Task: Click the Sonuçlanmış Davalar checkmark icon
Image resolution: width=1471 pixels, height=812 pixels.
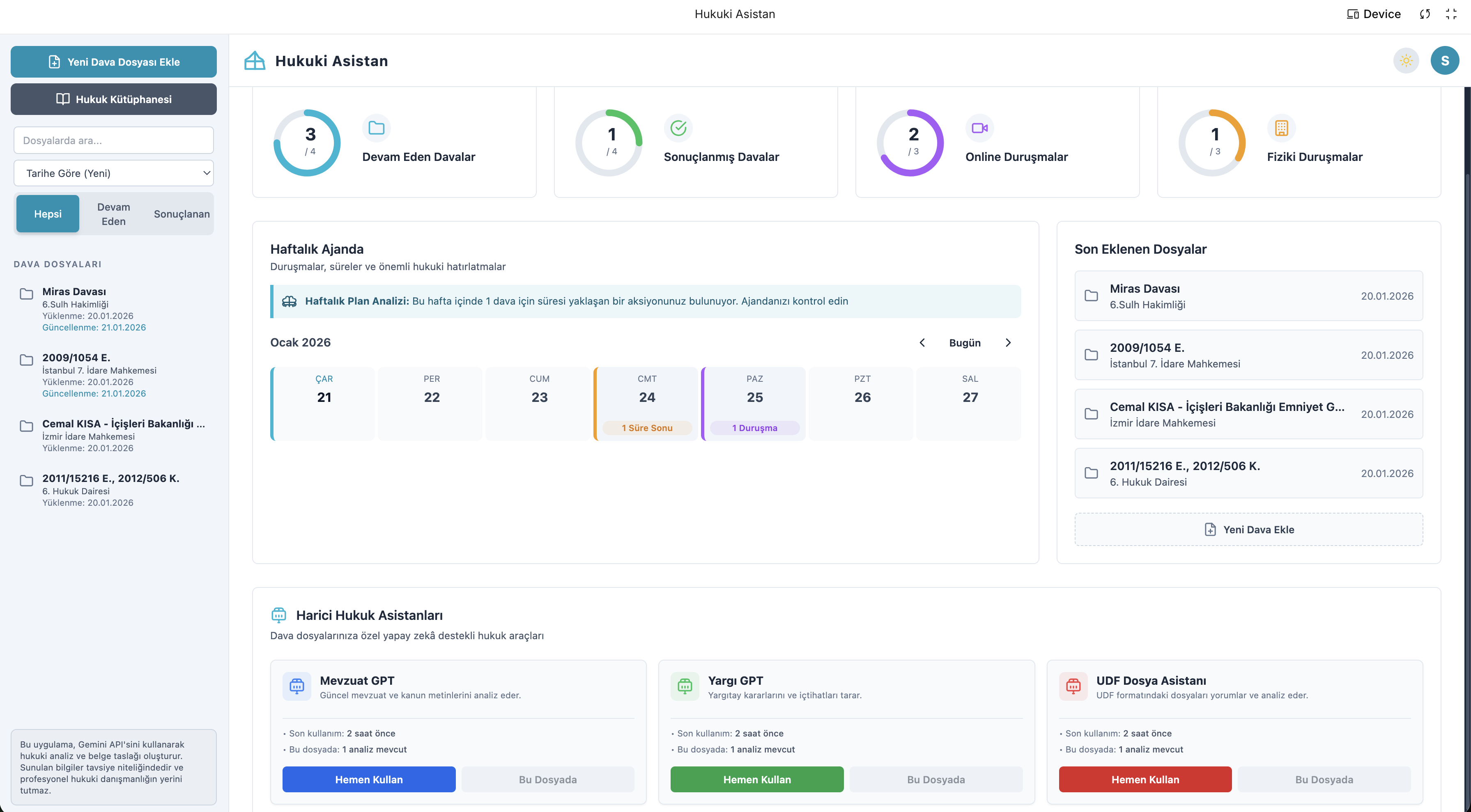Action: tap(678, 128)
